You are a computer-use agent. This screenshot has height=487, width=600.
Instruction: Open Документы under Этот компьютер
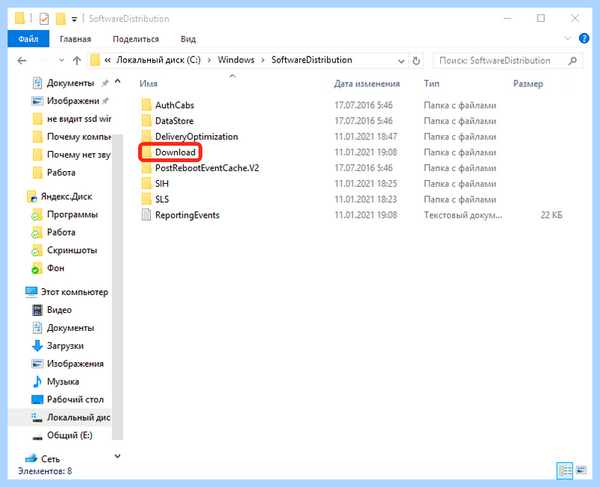tap(70, 328)
